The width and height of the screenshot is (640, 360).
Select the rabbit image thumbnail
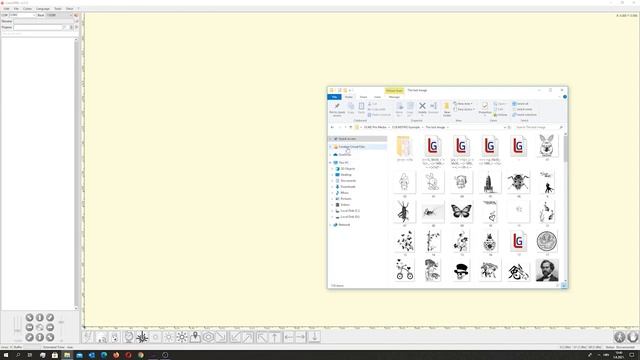(547, 146)
